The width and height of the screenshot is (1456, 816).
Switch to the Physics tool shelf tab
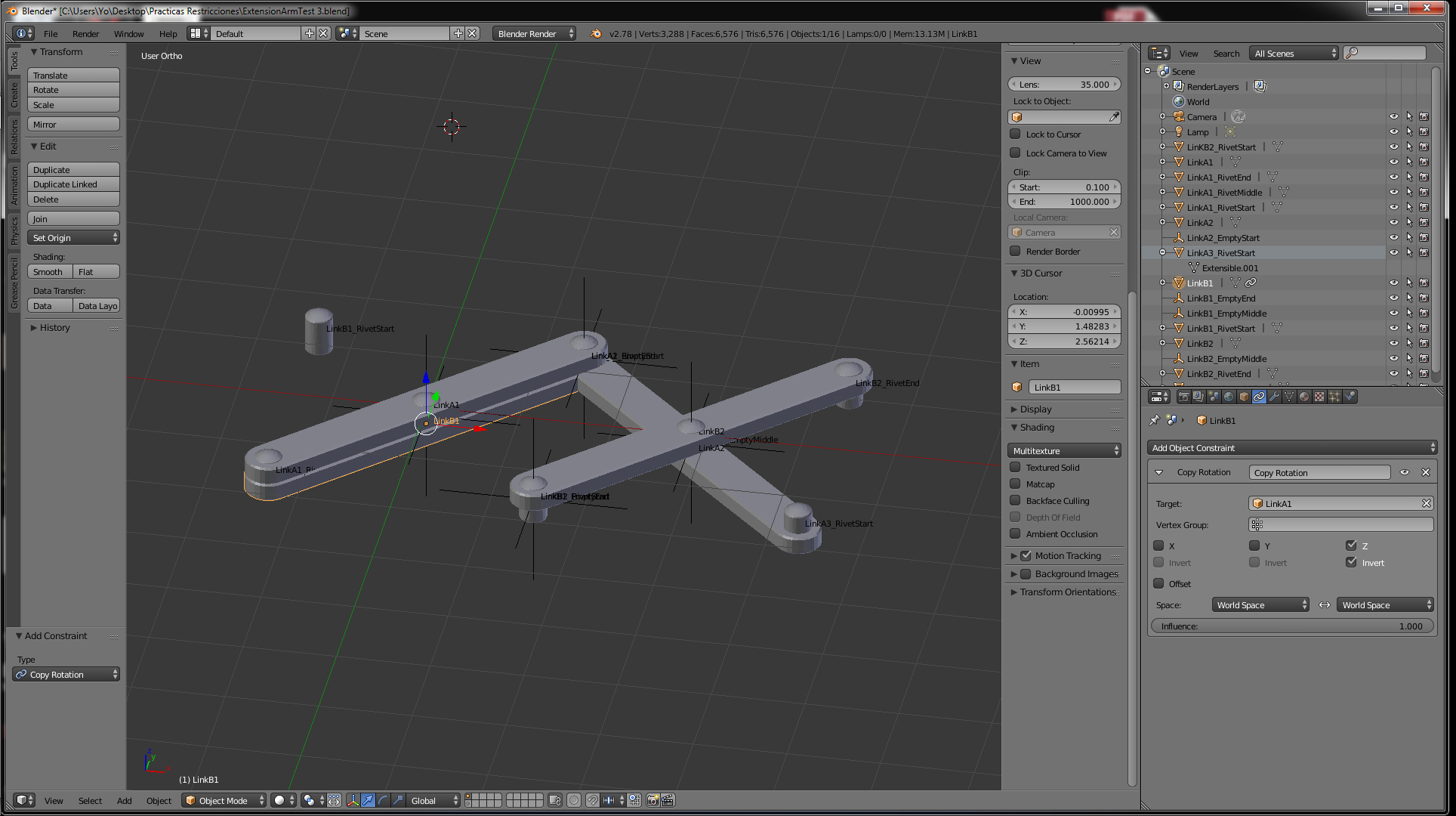(14, 230)
